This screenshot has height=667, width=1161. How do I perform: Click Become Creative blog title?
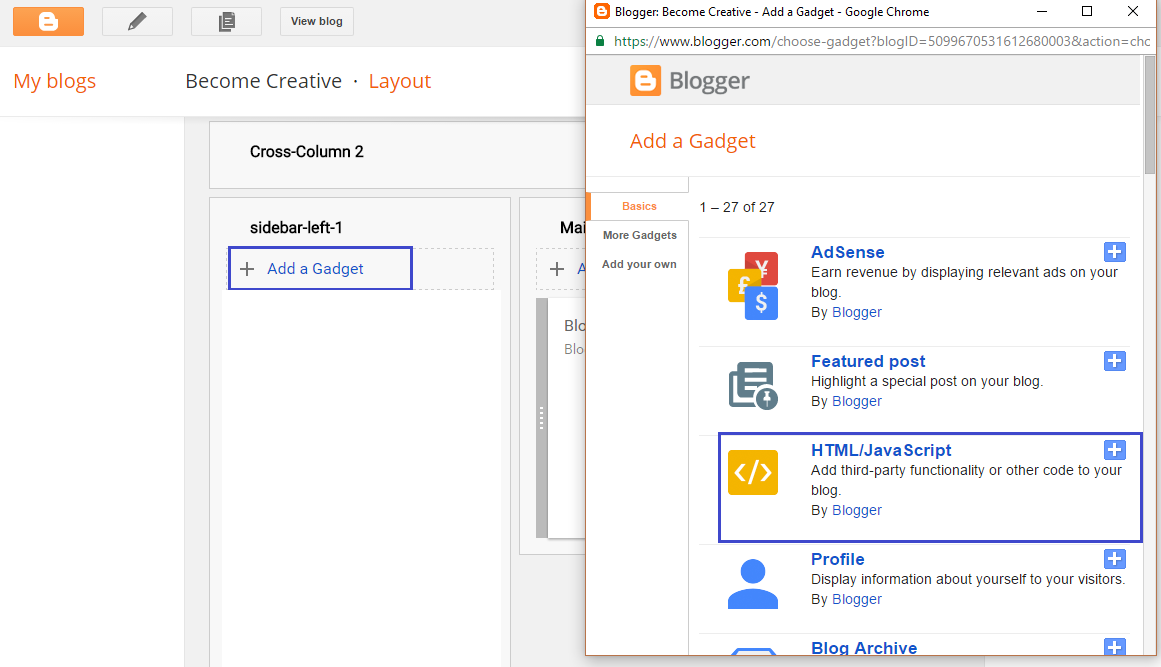(264, 81)
